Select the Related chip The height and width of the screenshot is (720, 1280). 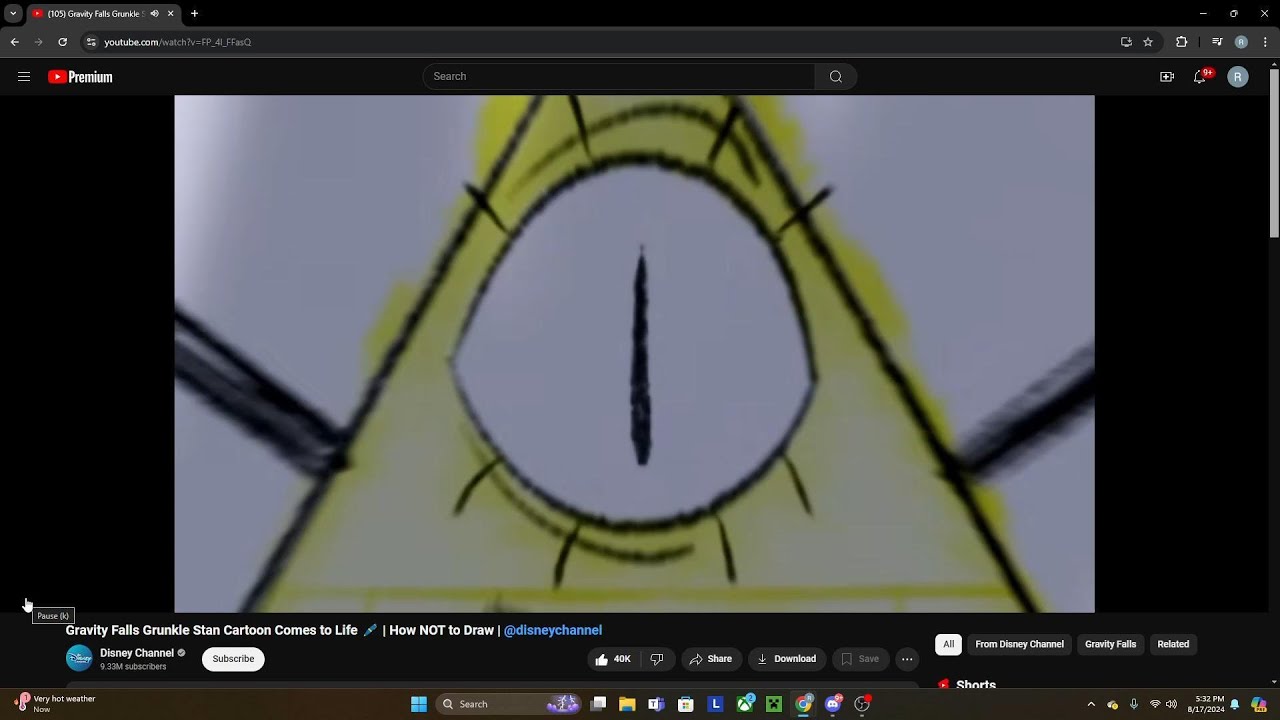(1173, 644)
